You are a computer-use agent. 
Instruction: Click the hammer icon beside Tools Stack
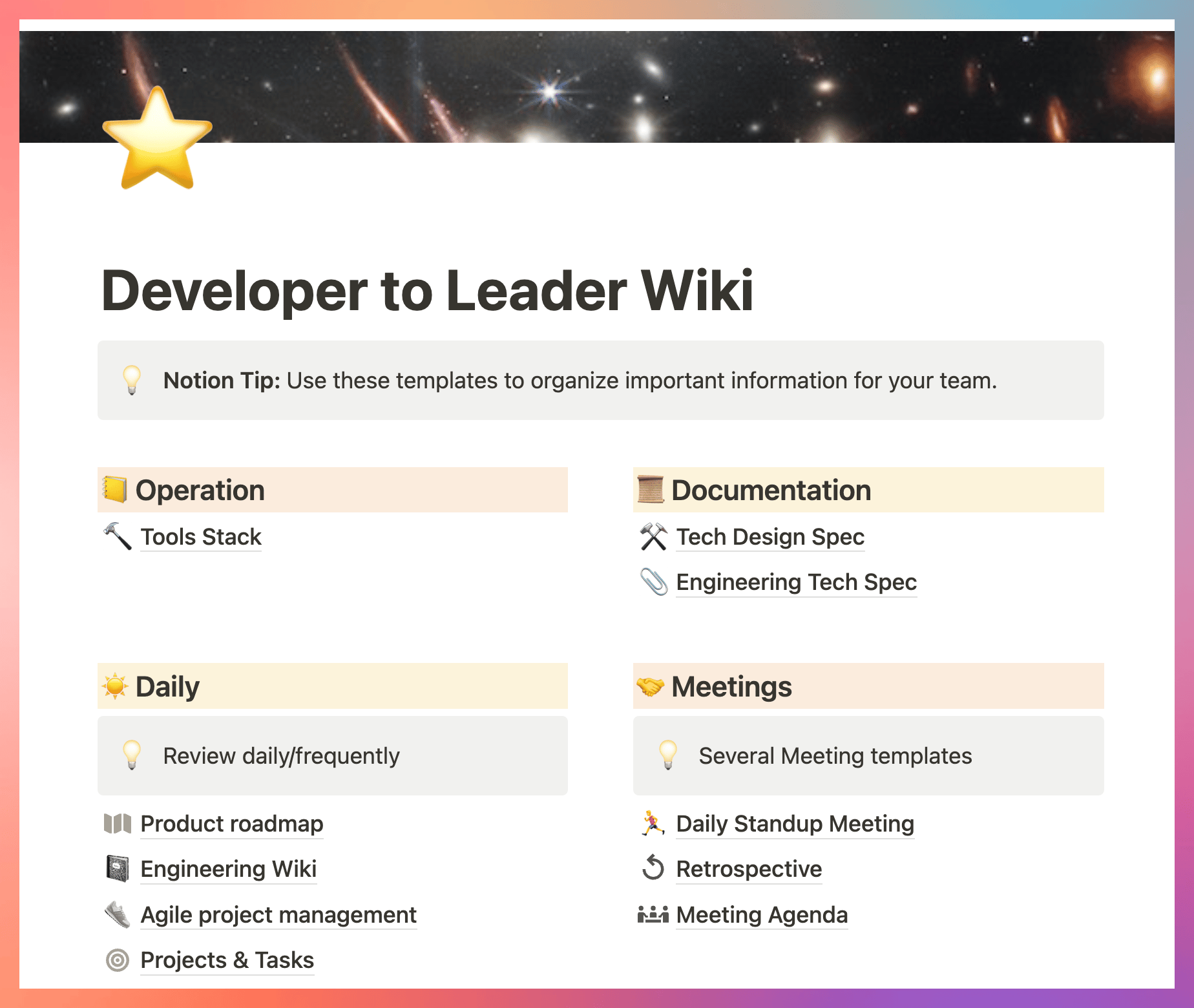coord(118,536)
